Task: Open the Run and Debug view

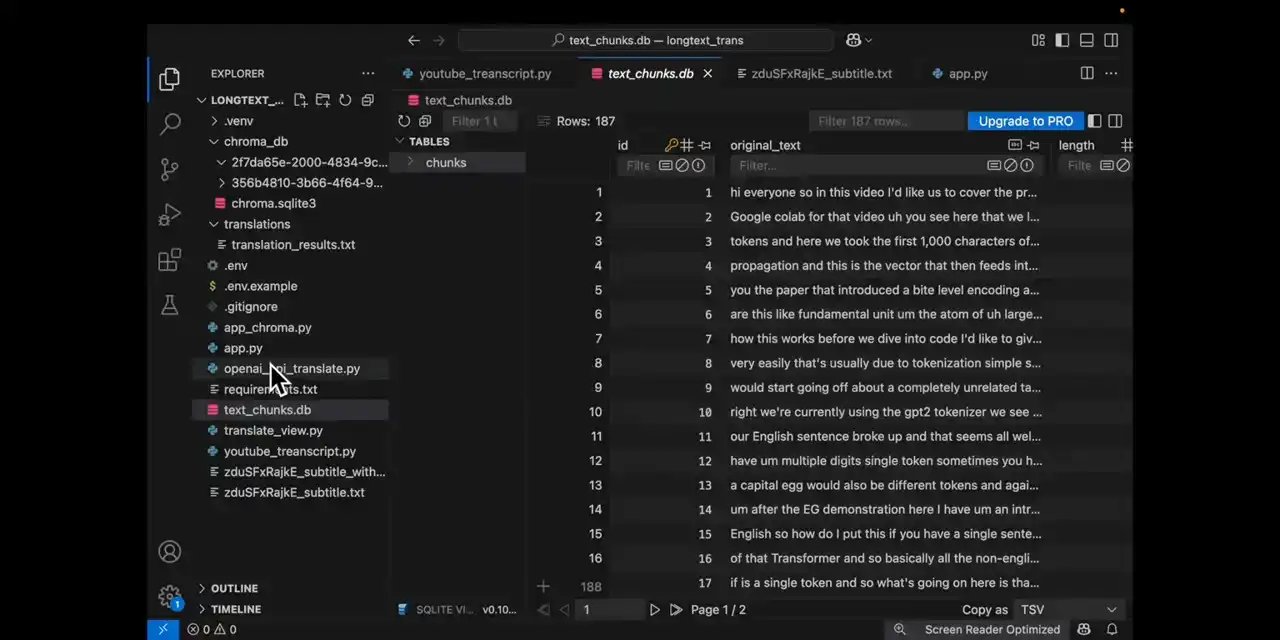Action: tap(170, 214)
